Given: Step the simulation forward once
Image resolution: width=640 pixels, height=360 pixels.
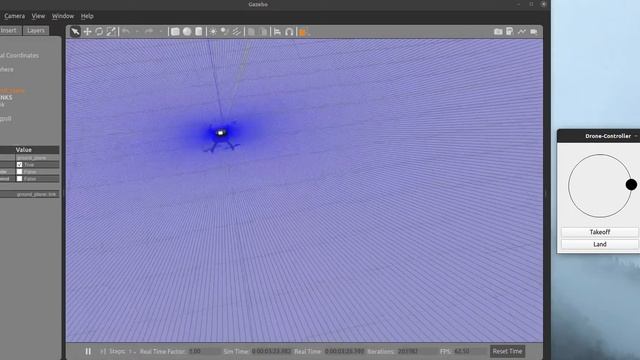Looking at the screenshot, I should [x=103, y=351].
